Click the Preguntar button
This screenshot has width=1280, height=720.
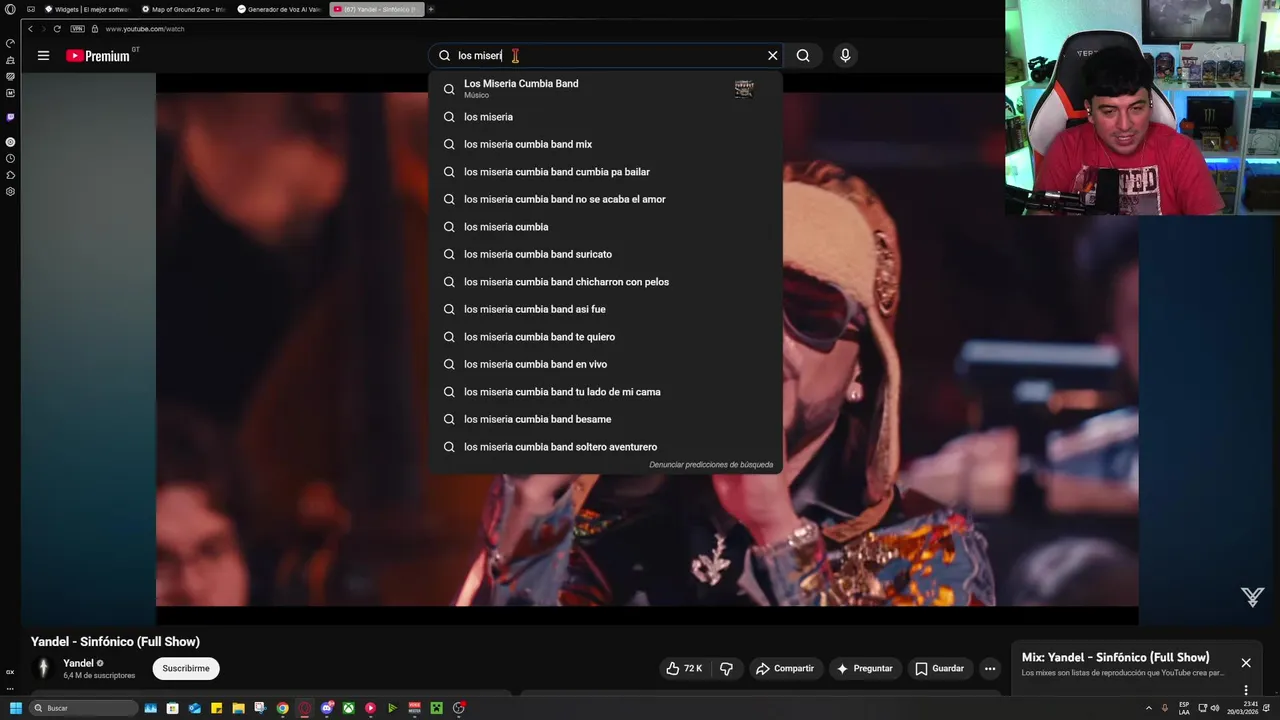864,668
